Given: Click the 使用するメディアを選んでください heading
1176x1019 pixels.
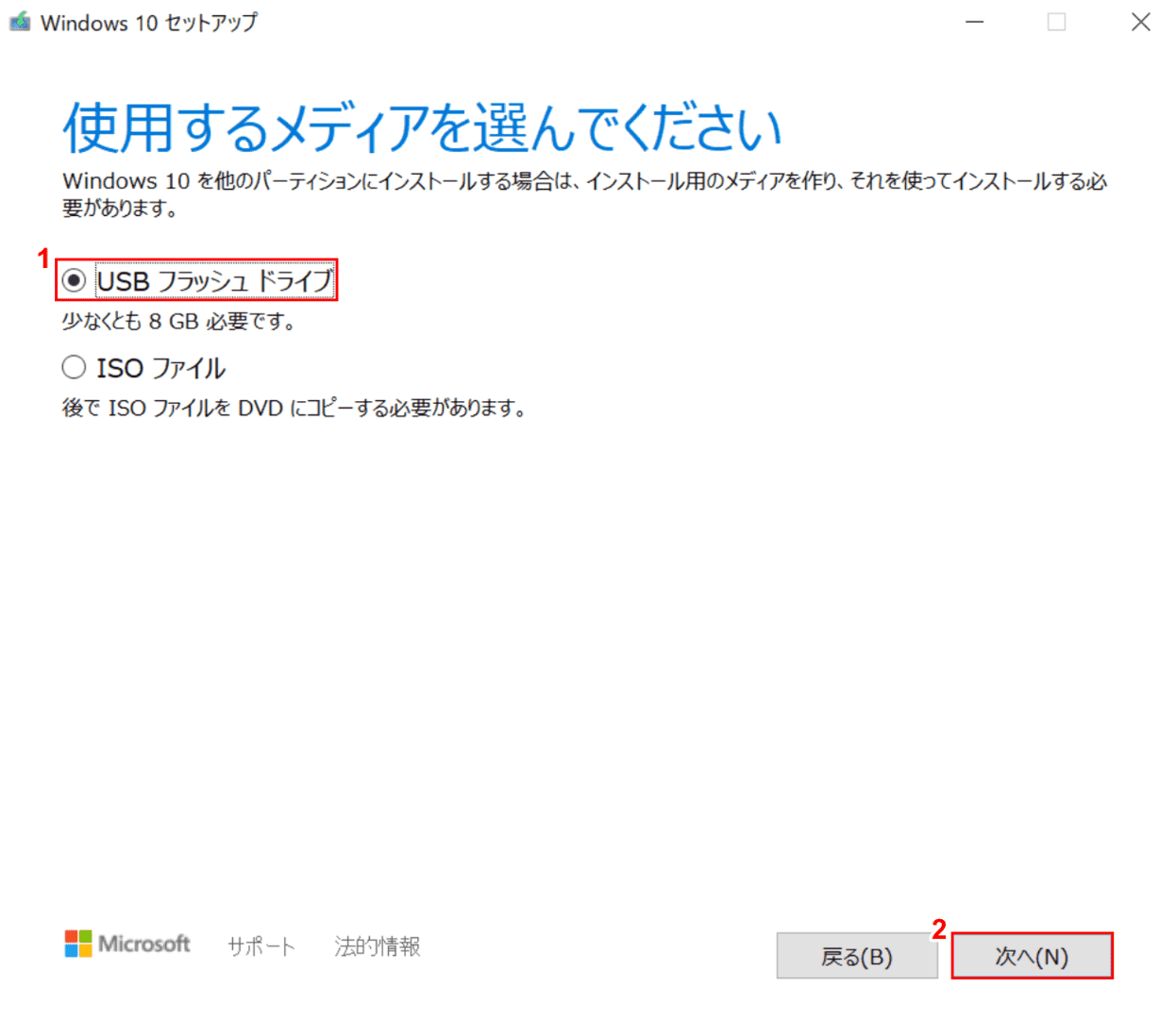Looking at the screenshot, I should click(423, 127).
